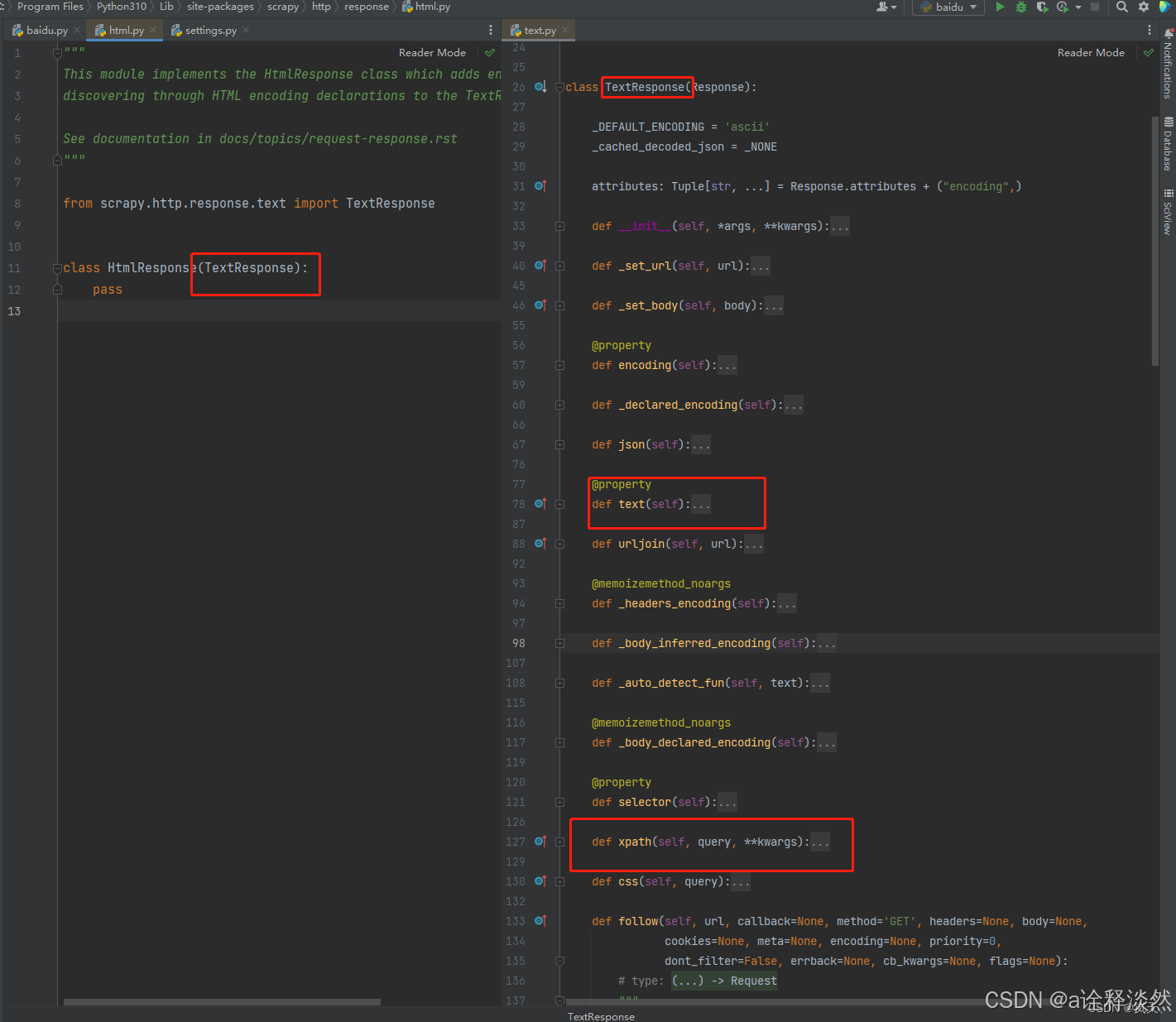Click the colorful JetBrains plugin icon top right
This screenshot has width=1176, height=1022.
click(1165, 7)
